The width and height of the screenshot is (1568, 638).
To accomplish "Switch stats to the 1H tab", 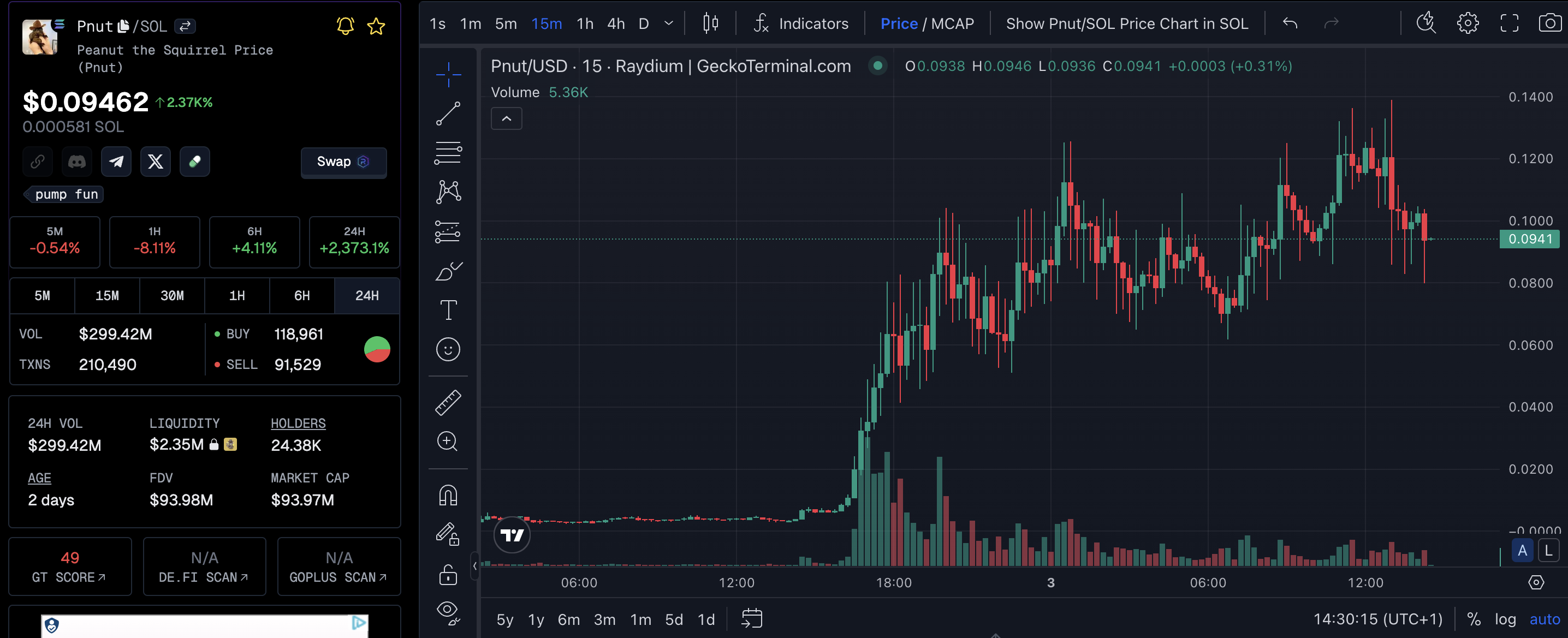I will point(237,296).
